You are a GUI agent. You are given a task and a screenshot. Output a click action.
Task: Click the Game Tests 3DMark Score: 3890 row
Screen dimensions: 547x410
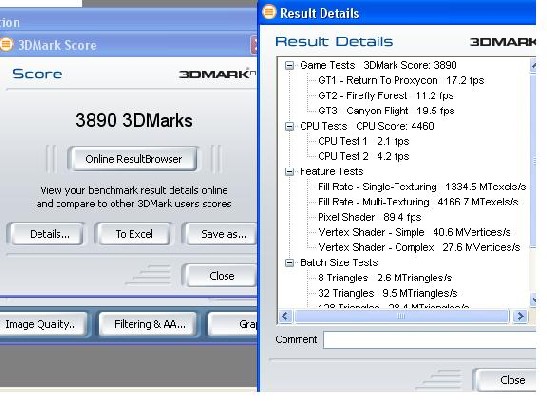378,65
